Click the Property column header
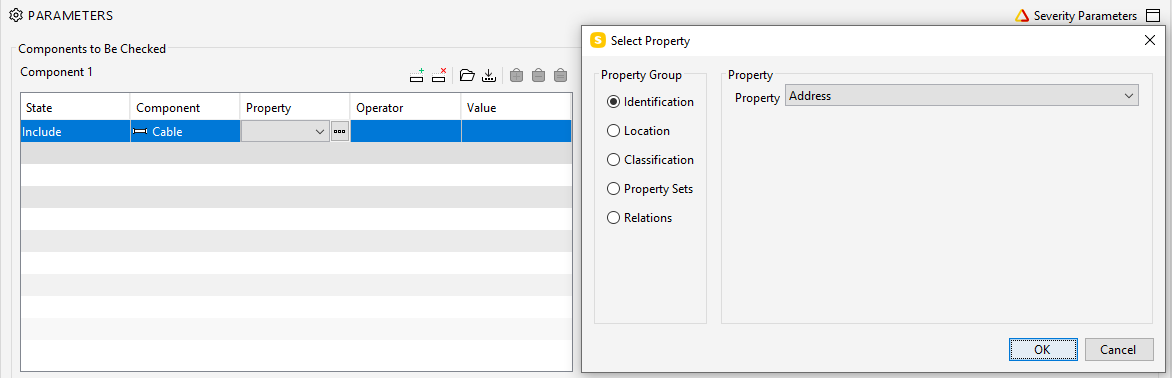 pyautogui.click(x=295, y=108)
